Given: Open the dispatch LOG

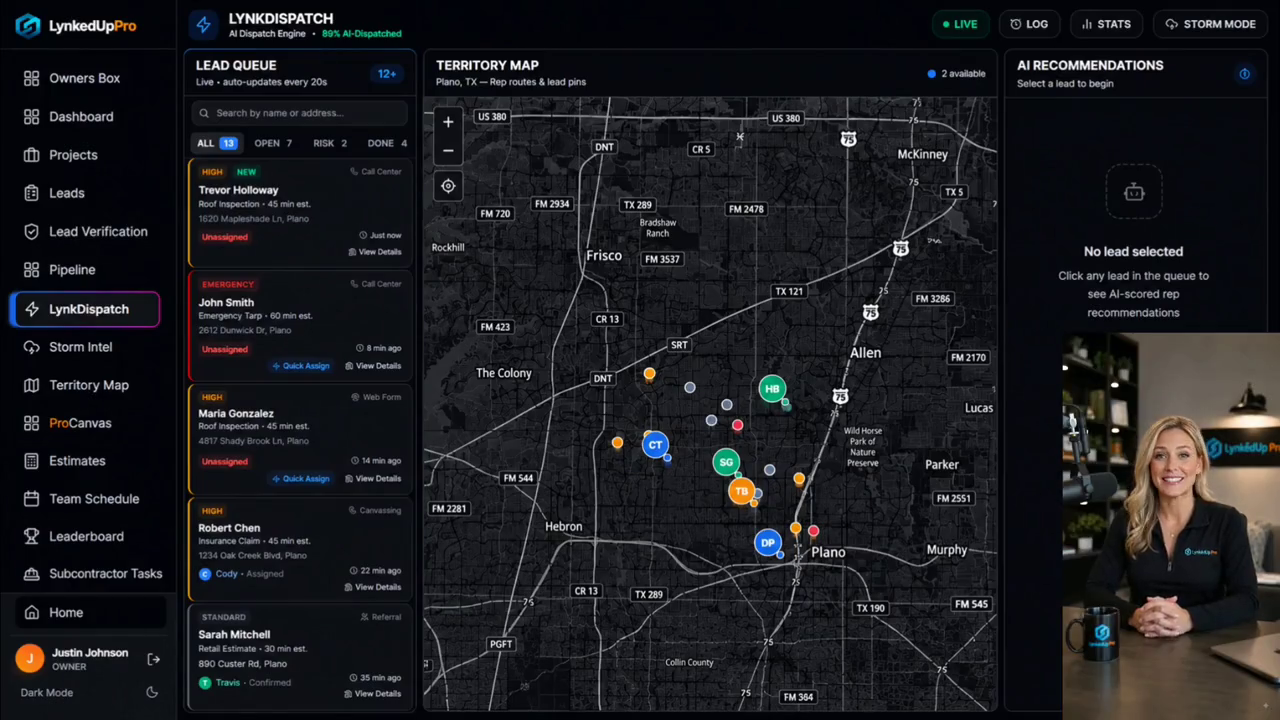Looking at the screenshot, I should click(x=1029, y=24).
